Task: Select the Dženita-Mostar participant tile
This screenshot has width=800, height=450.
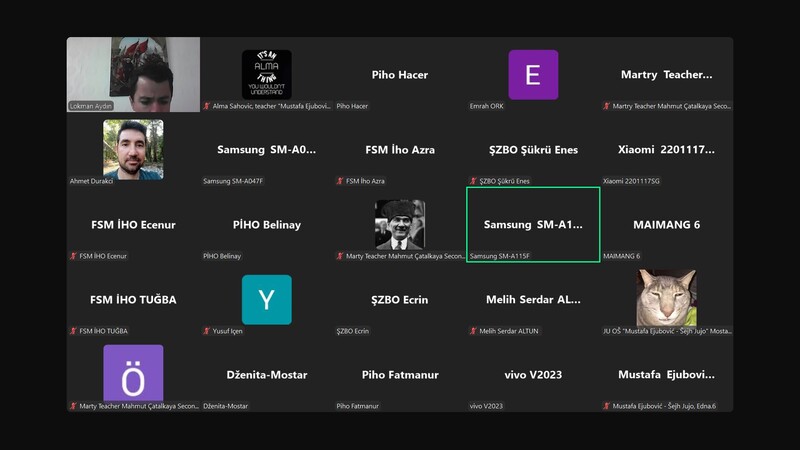Action: pyautogui.click(x=266, y=375)
